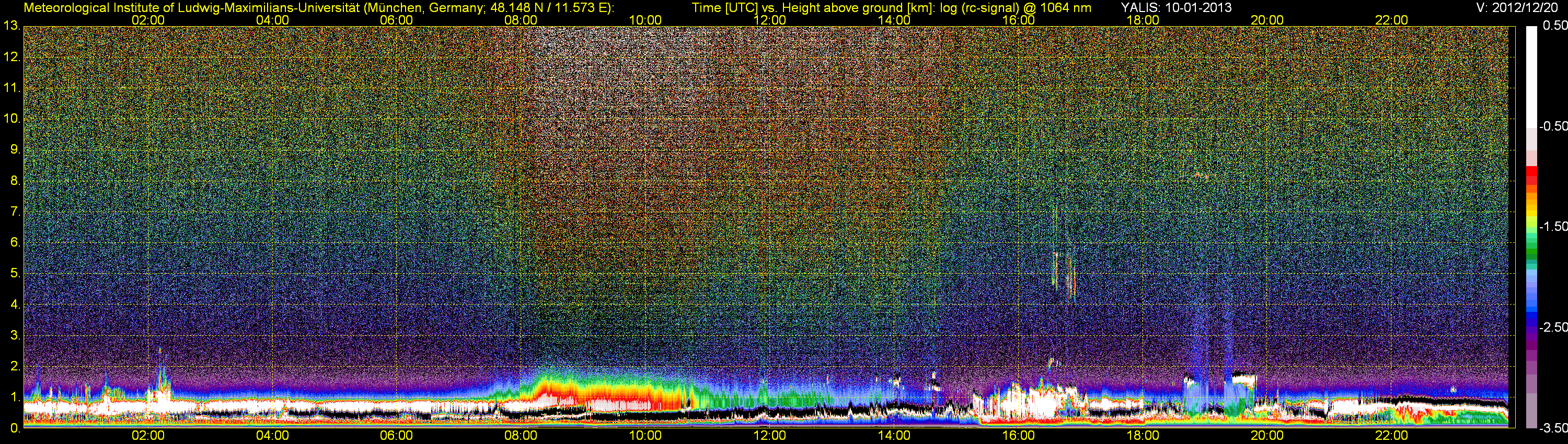Click the 06:00 label on the bottom time axis
Screen dimensions: 1568x444
pos(396,436)
